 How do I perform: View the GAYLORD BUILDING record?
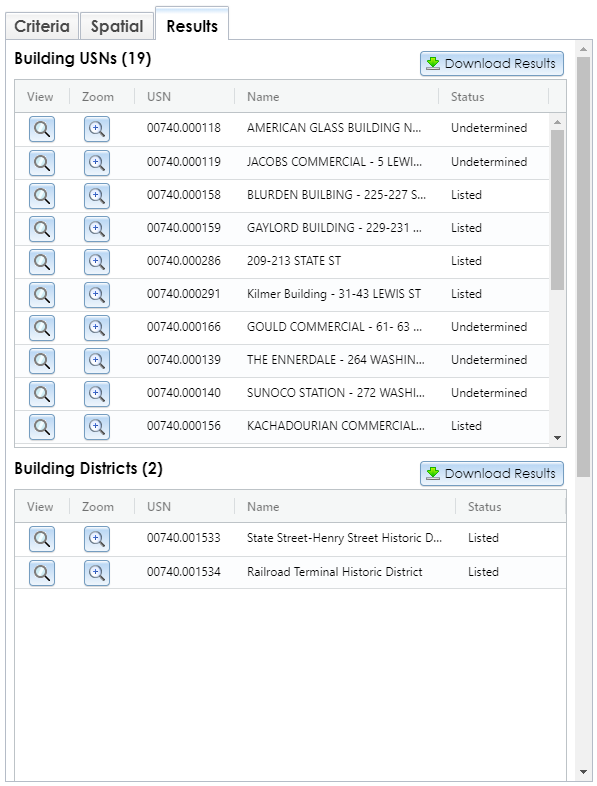pyautogui.click(x=42, y=229)
